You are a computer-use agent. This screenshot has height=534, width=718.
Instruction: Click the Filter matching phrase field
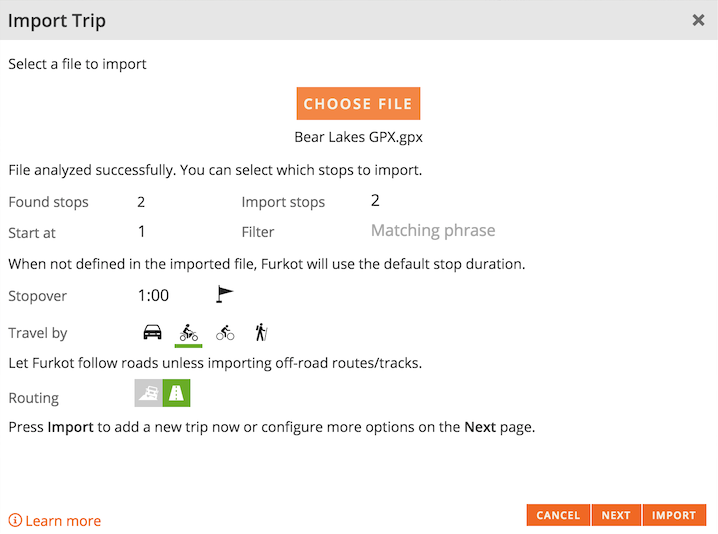click(433, 230)
